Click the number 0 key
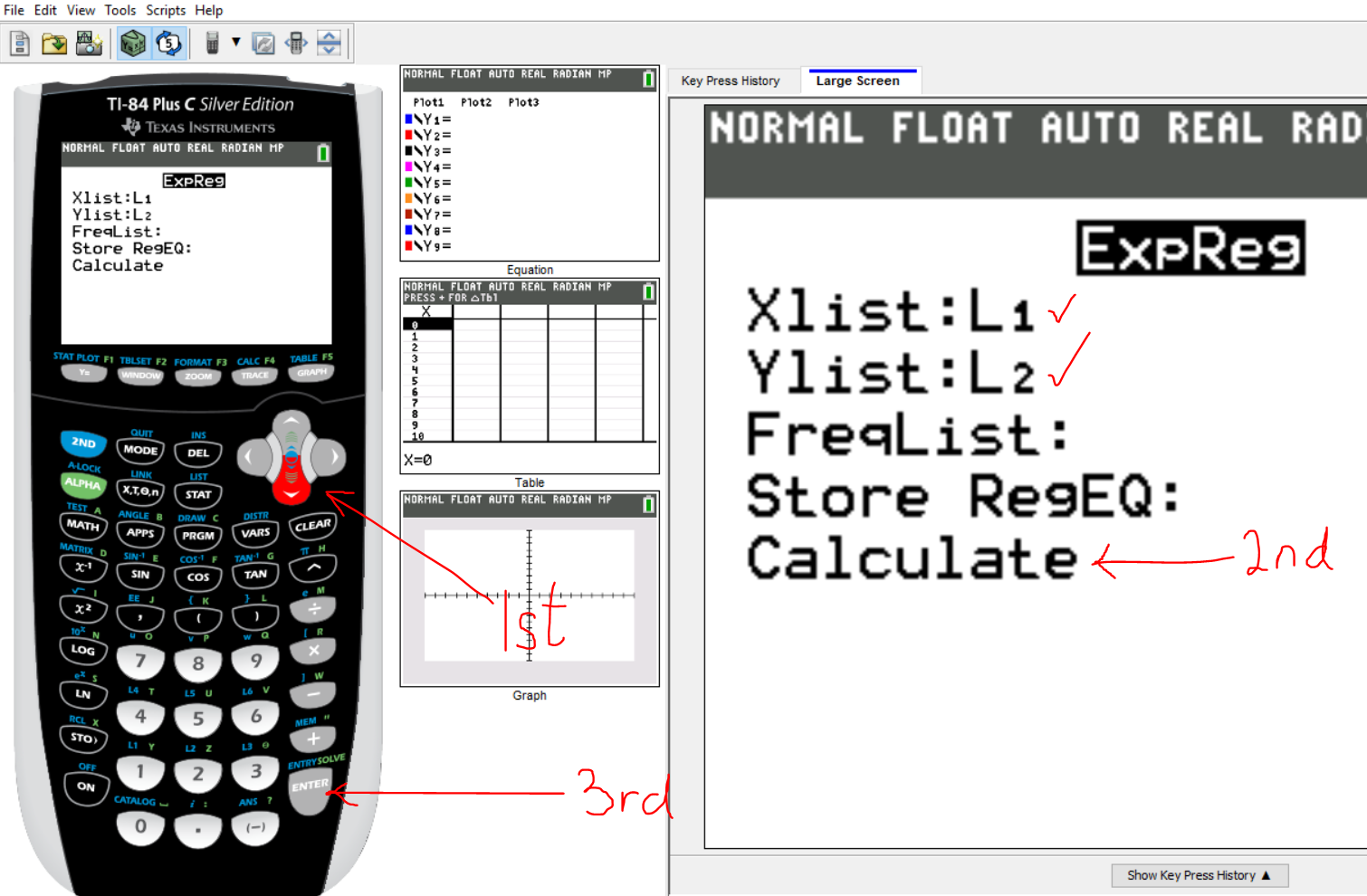 pos(140,826)
